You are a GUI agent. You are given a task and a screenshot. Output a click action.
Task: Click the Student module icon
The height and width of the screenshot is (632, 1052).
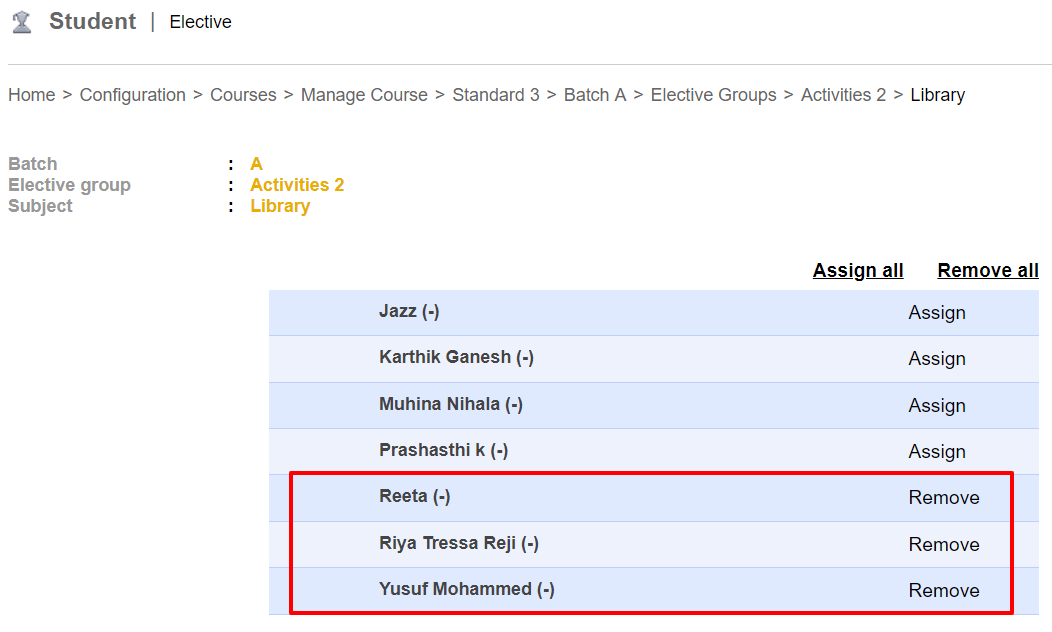22,22
